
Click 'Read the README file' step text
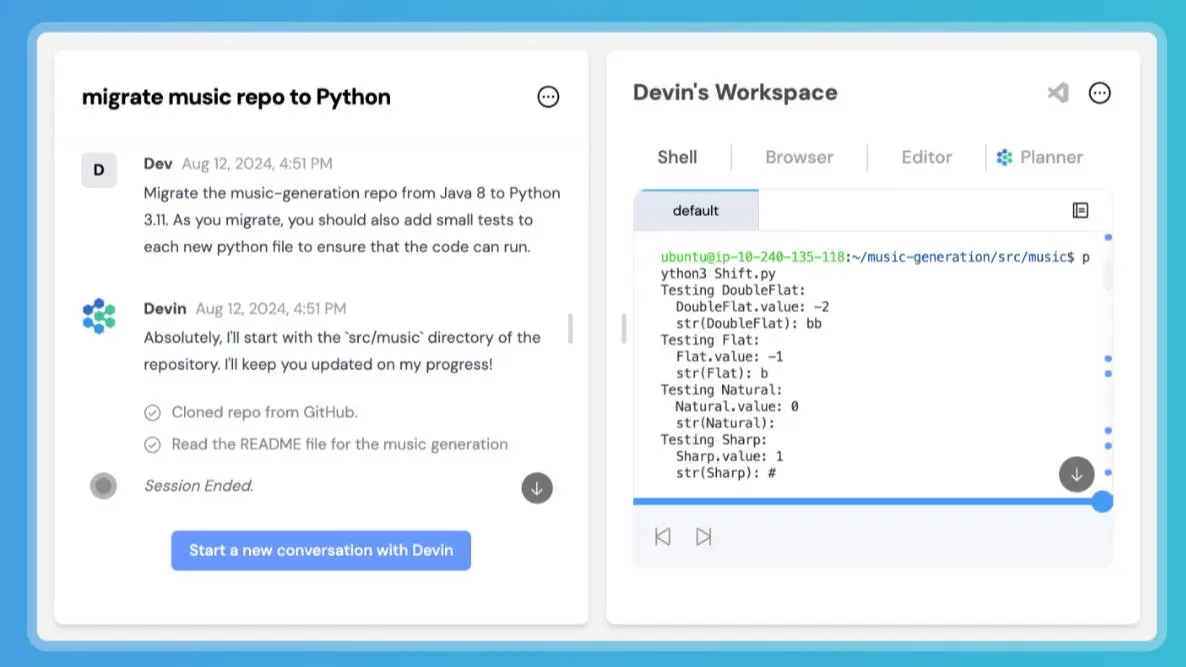[x=340, y=444]
